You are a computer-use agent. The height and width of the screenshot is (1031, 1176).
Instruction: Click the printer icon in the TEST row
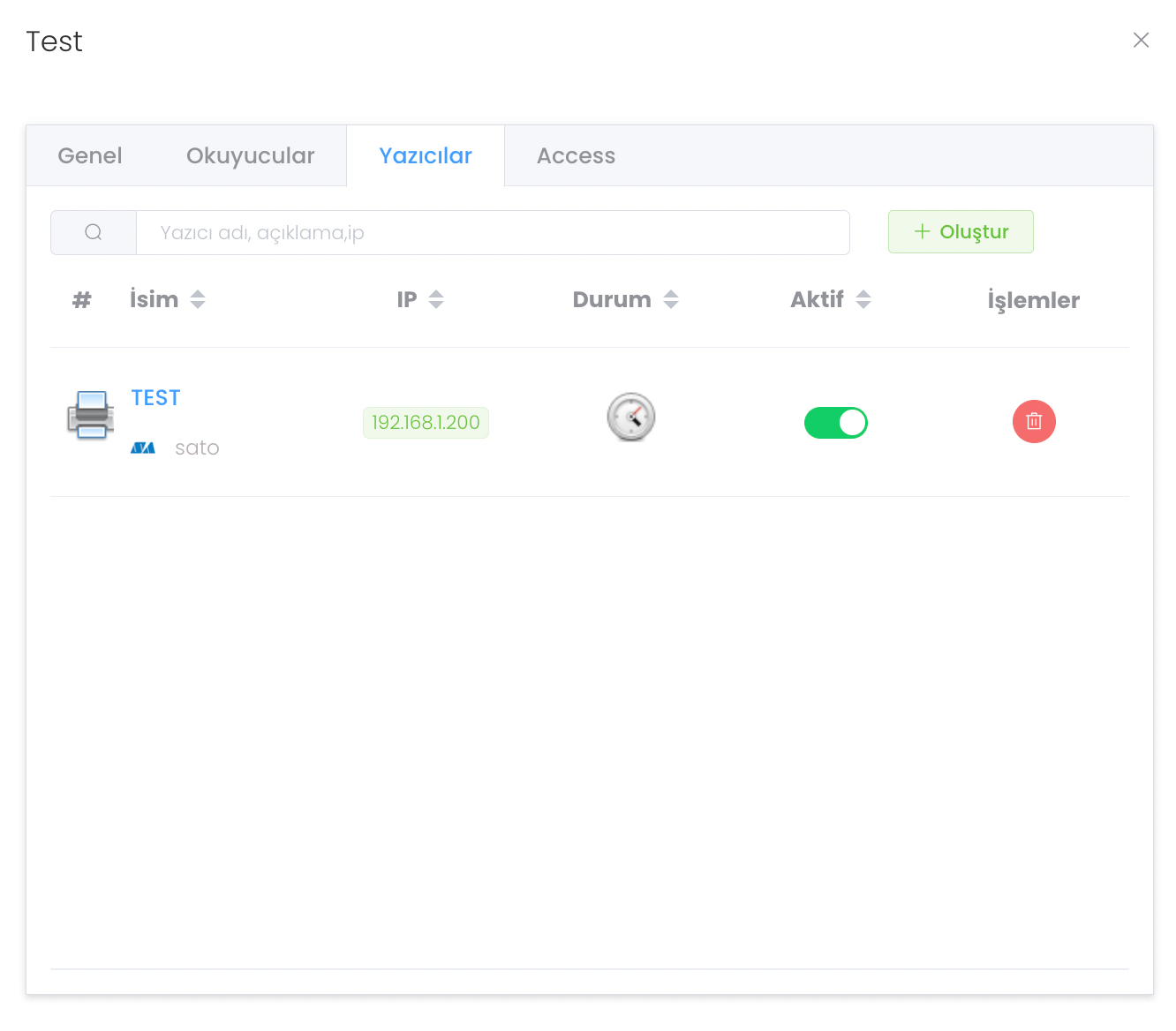point(90,415)
